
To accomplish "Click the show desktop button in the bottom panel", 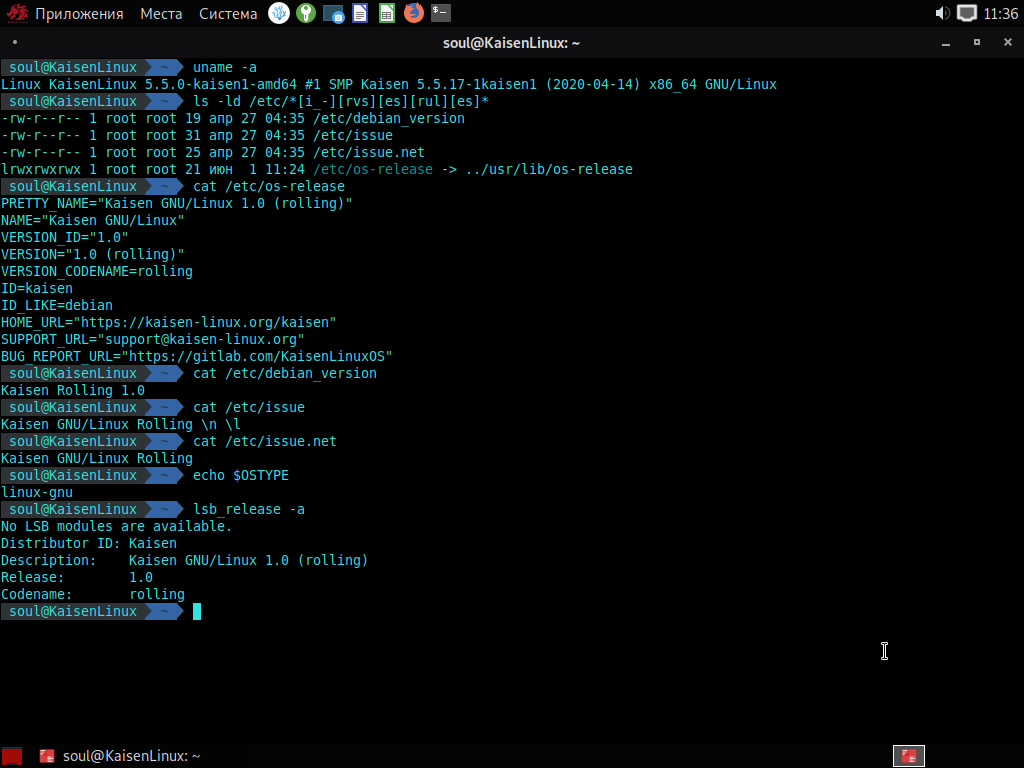I will point(12,756).
